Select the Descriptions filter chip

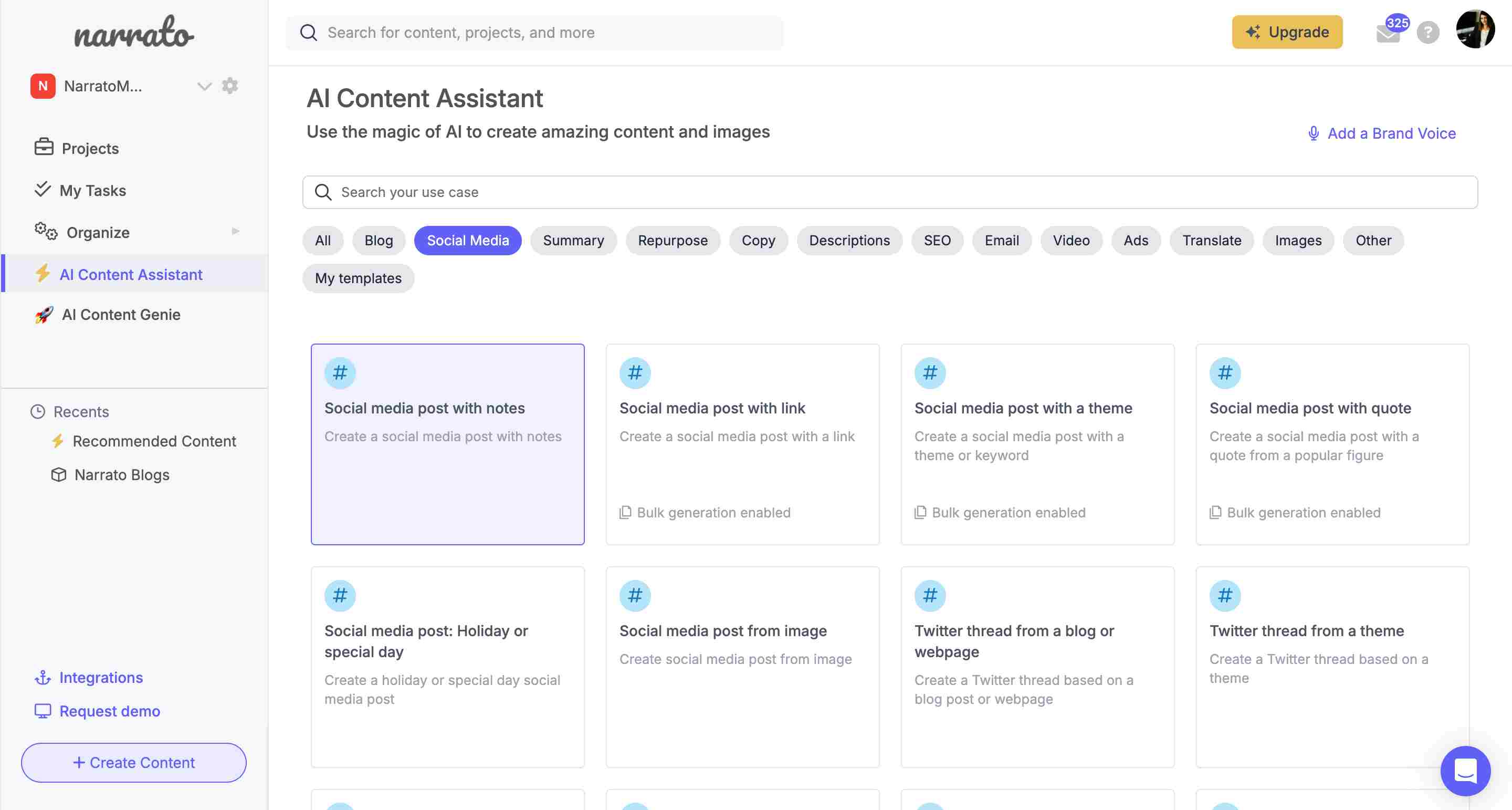click(x=849, y=240)
